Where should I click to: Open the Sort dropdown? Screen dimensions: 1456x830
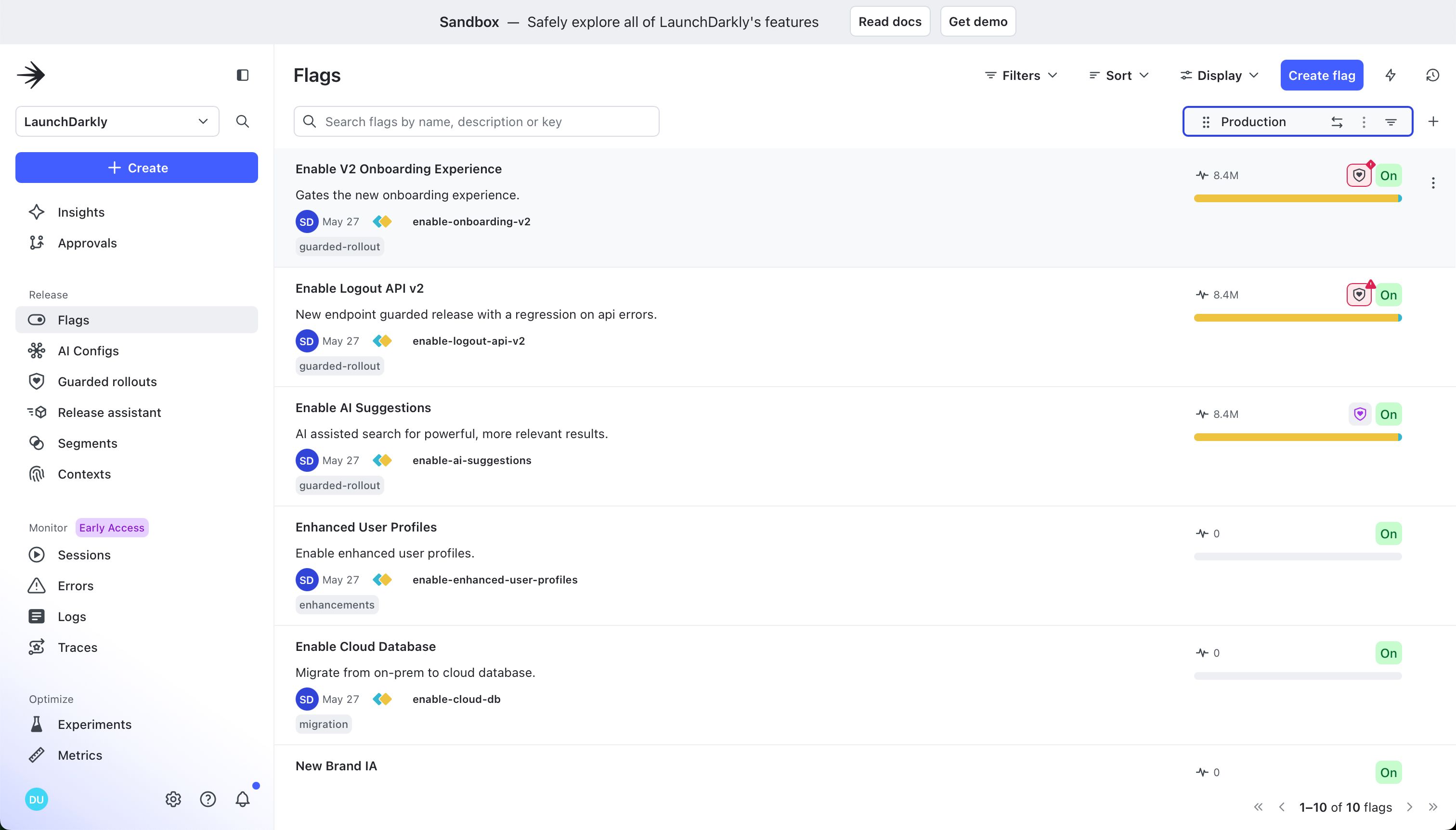click(x=1118, y=75)
